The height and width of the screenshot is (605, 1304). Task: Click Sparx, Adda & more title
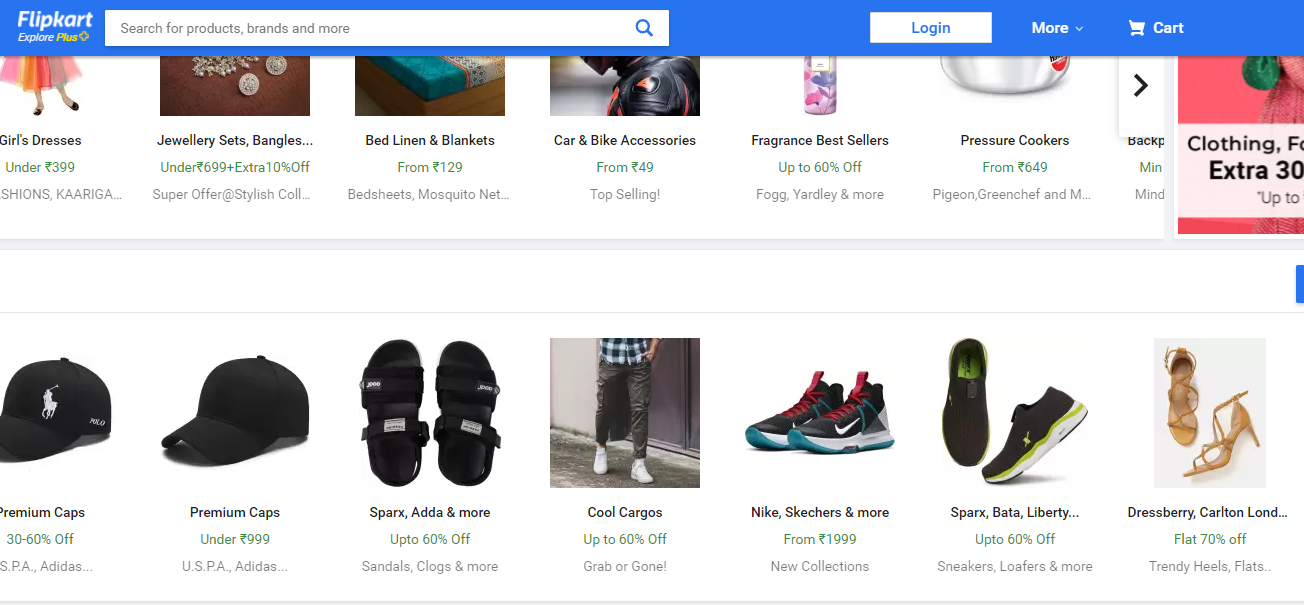430,512
